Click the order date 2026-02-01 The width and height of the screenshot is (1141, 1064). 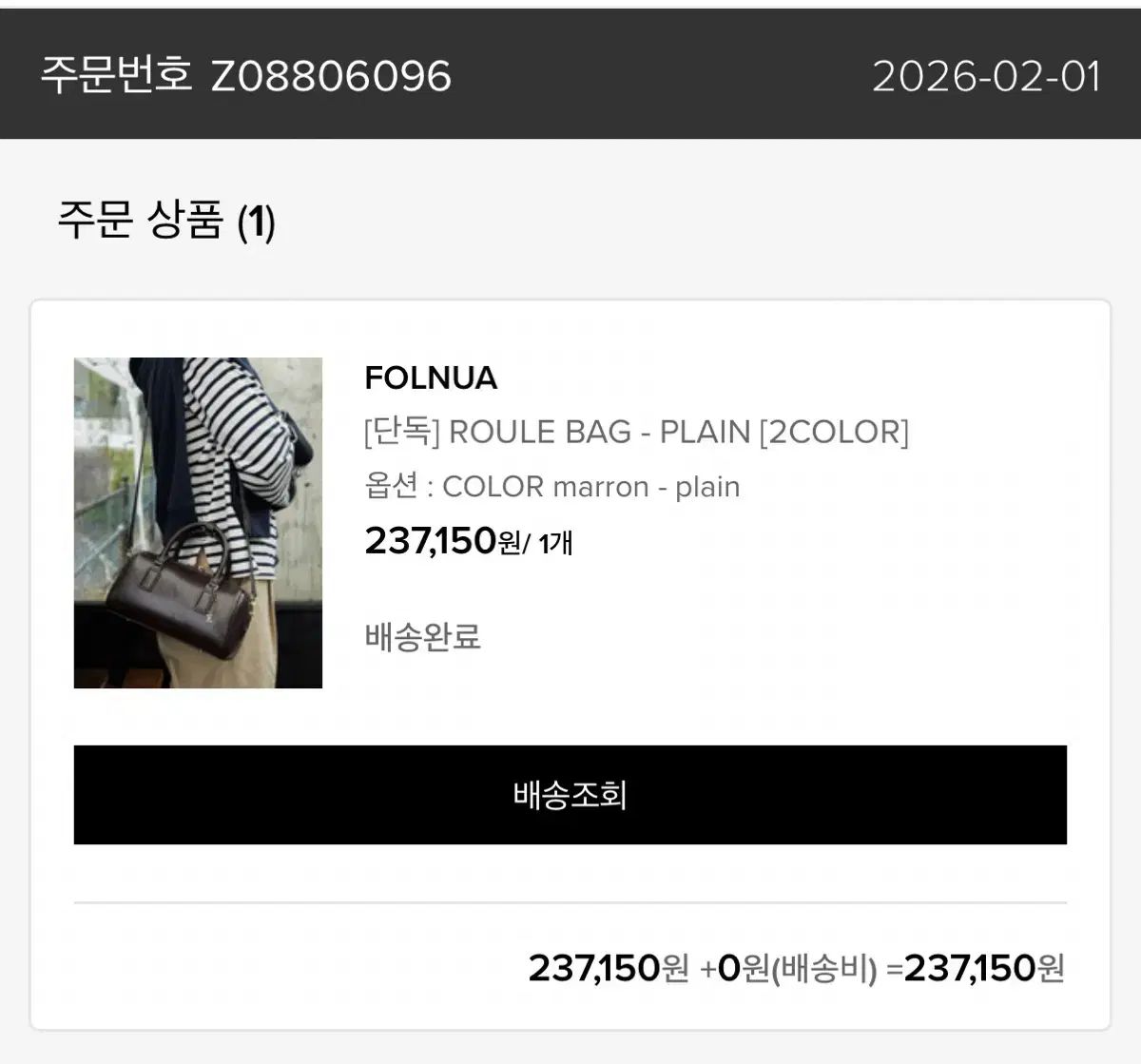(986, 76)
